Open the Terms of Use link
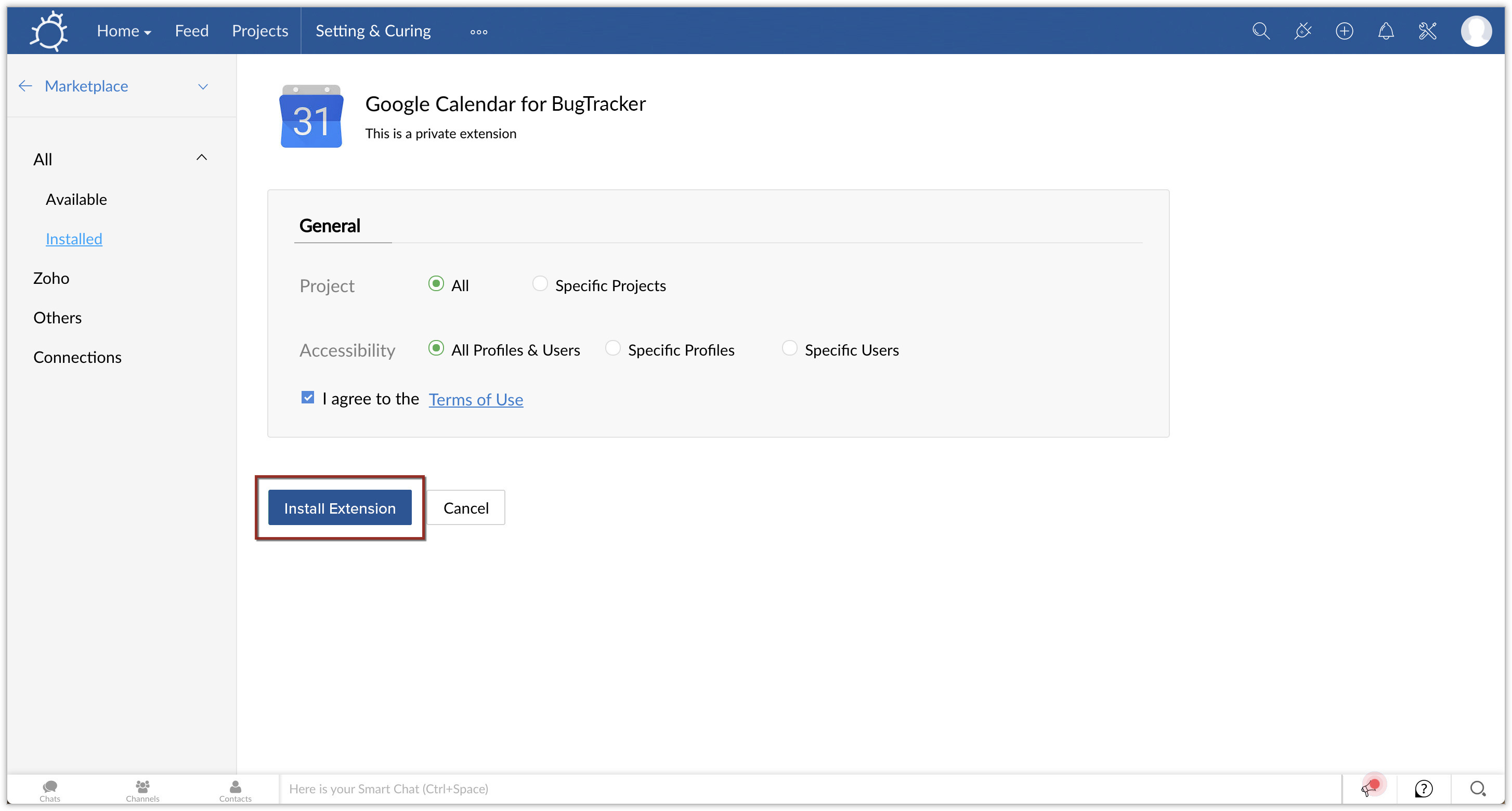This screenshot has width=1512, height=811. point(475,400)
